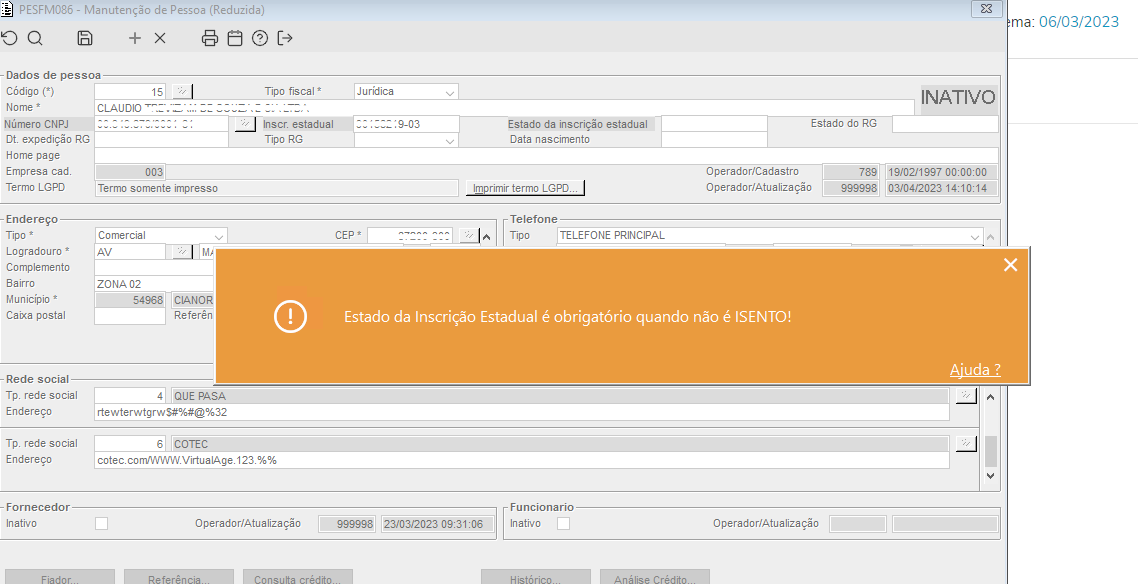Click the 03/04/2023 14:10:14 atualização timestamp
The width and height of the screenshot is (1138, 584).
tap(941, 189)
